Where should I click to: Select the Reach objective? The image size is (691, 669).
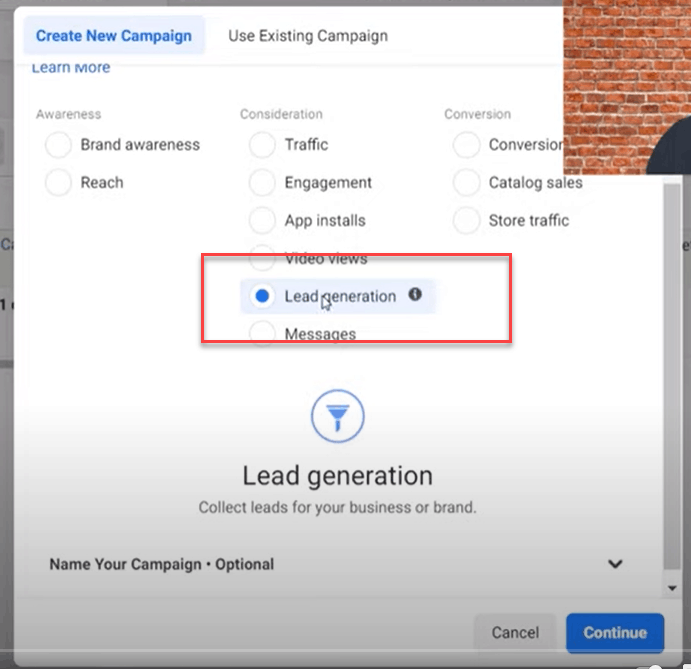tap(58, 182)
